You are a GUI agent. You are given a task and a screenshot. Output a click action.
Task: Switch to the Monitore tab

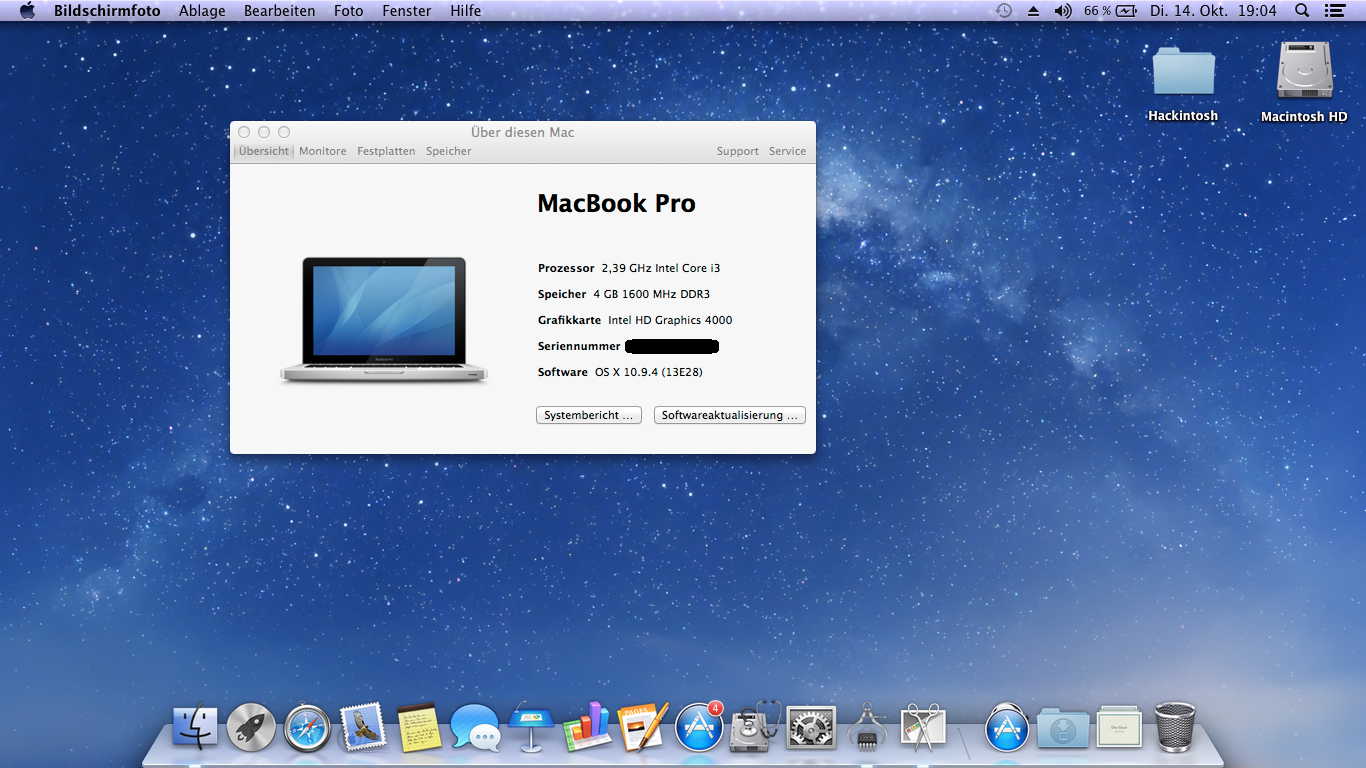322,151
